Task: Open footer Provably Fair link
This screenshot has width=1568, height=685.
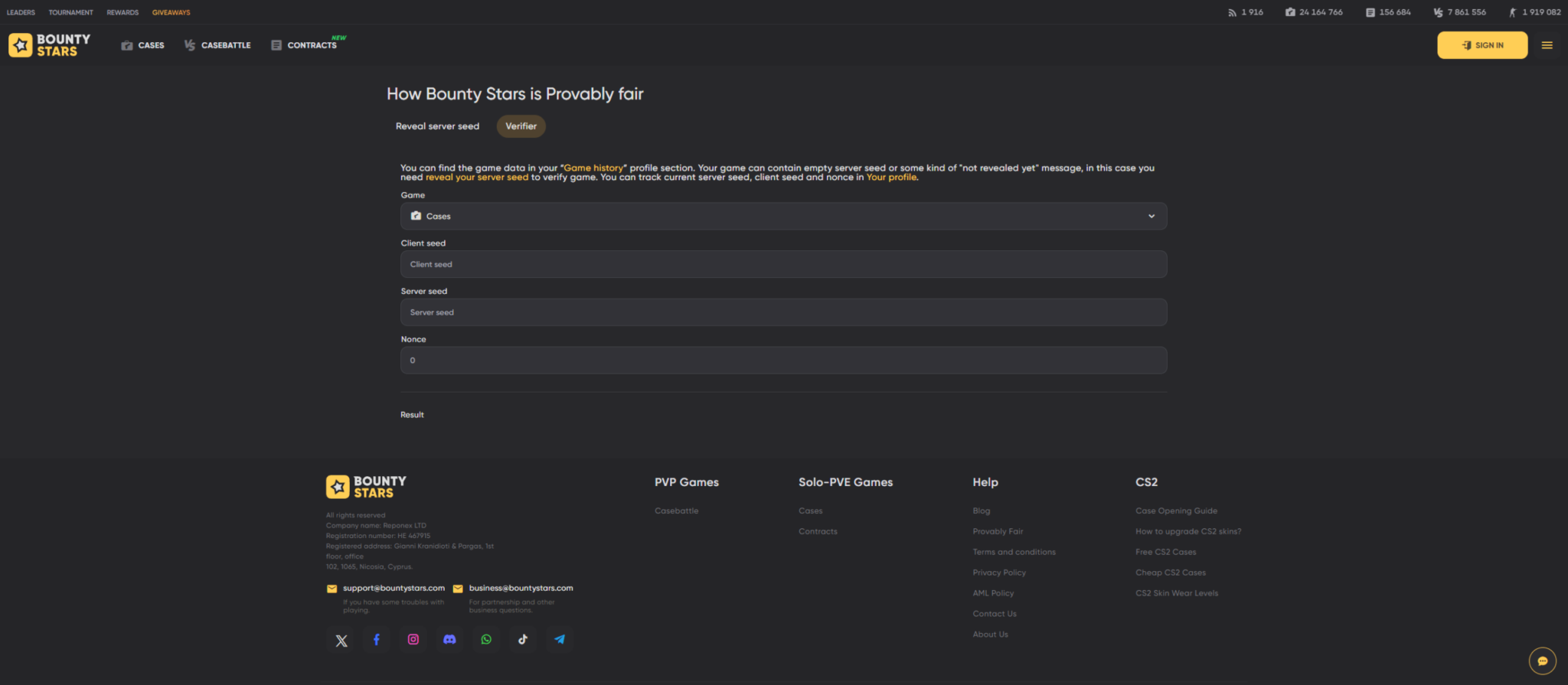Action: (998, 531)
